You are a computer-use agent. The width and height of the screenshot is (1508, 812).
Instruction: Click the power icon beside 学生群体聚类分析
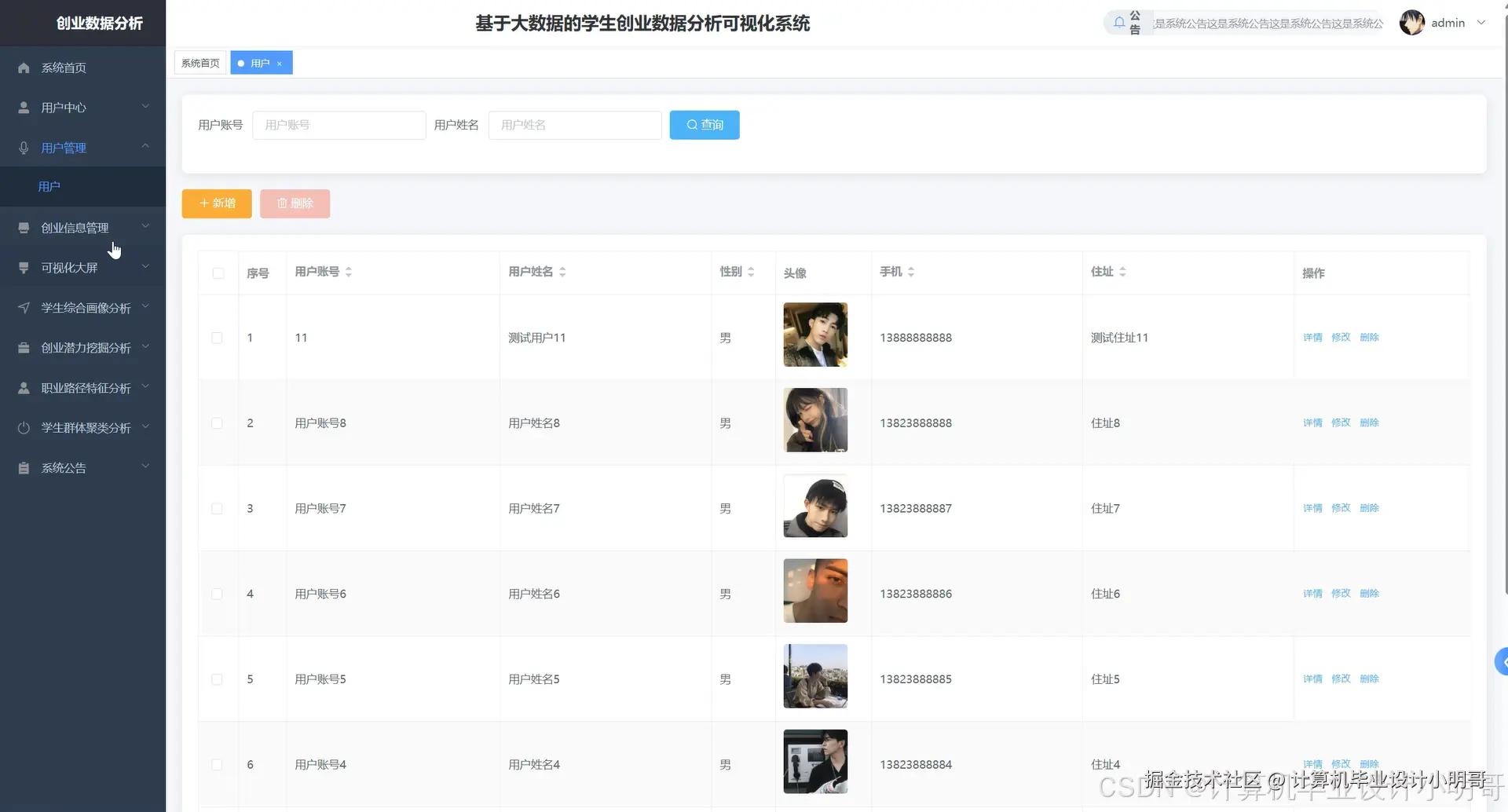point(24,428)
